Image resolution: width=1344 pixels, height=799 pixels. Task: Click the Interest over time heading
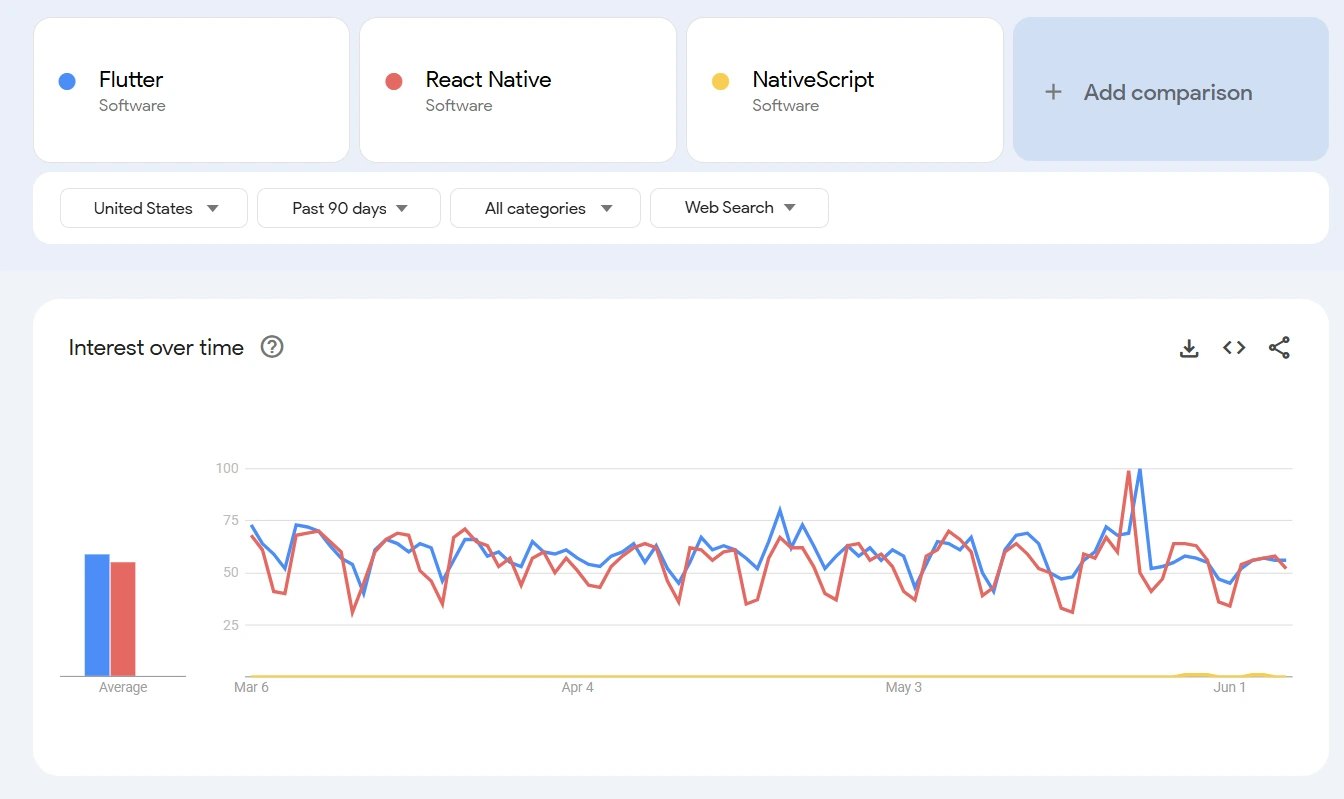[x=156, y=348]
